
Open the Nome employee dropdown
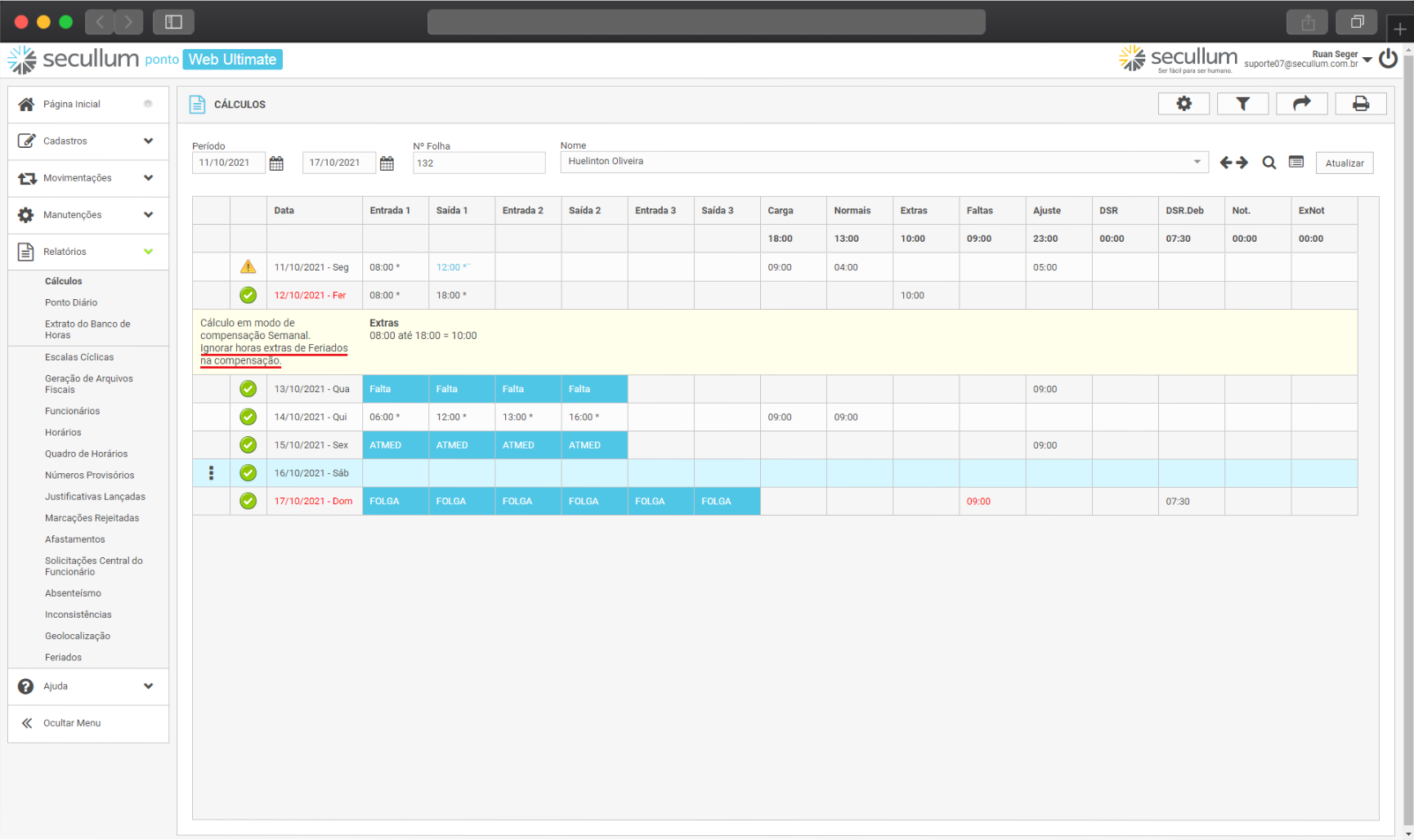tap(1197, 162)
